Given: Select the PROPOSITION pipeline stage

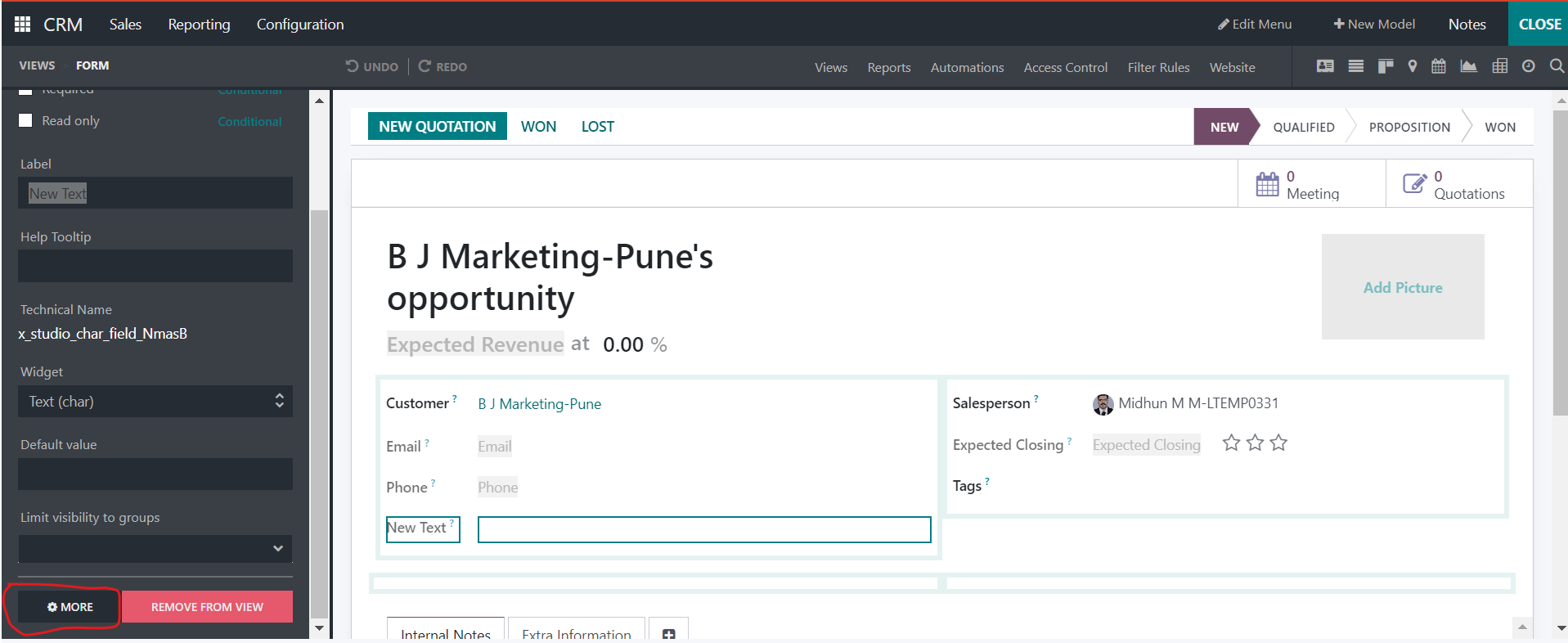Looking at the screenshot, I should 1409,127.
